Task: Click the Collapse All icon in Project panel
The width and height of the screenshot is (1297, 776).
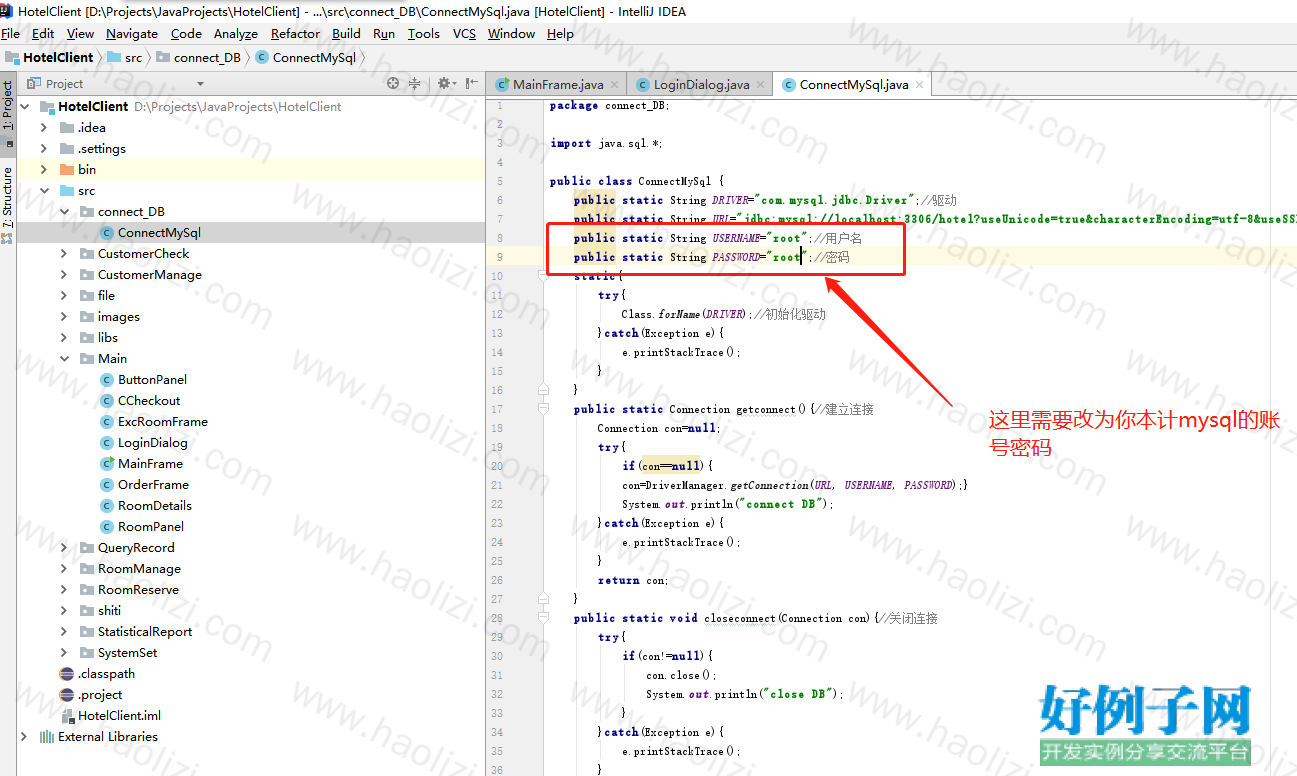Action: pyautogui.click(x=414, y=83)
